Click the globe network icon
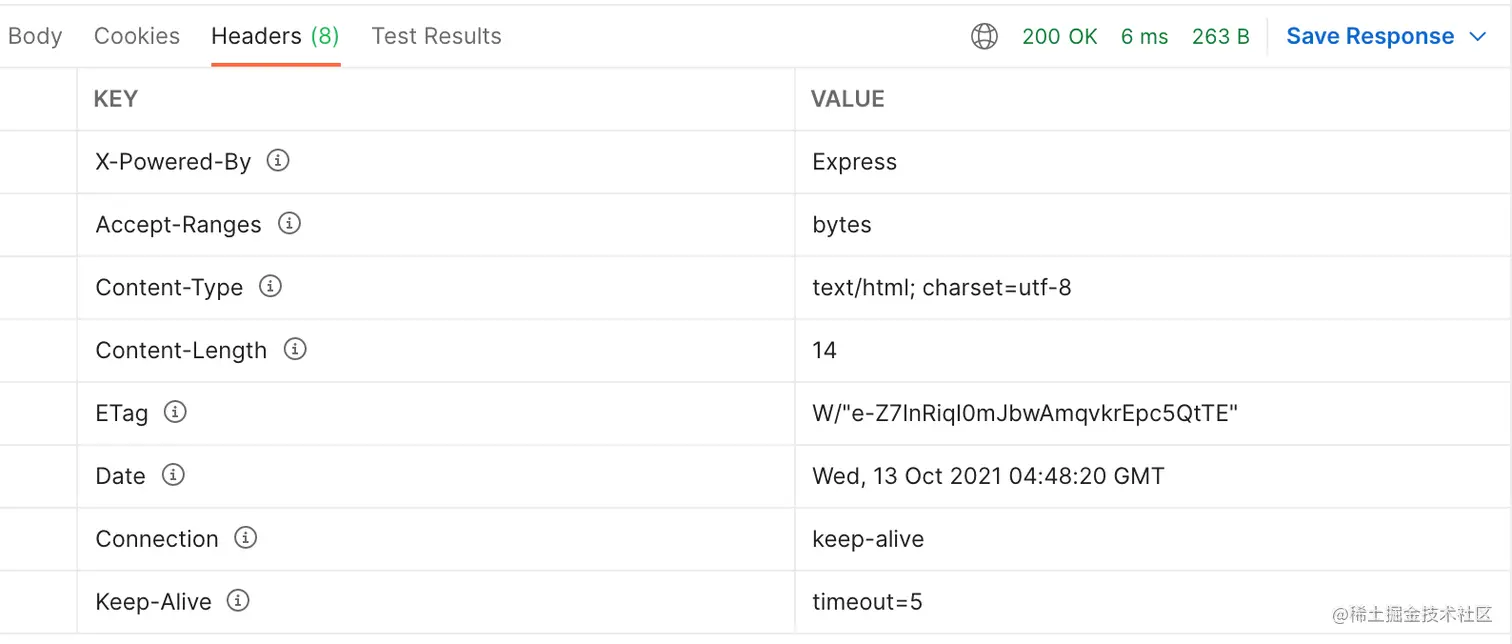Image resolution: width=1512 pixels, height=644 pixels. (984, 37)
